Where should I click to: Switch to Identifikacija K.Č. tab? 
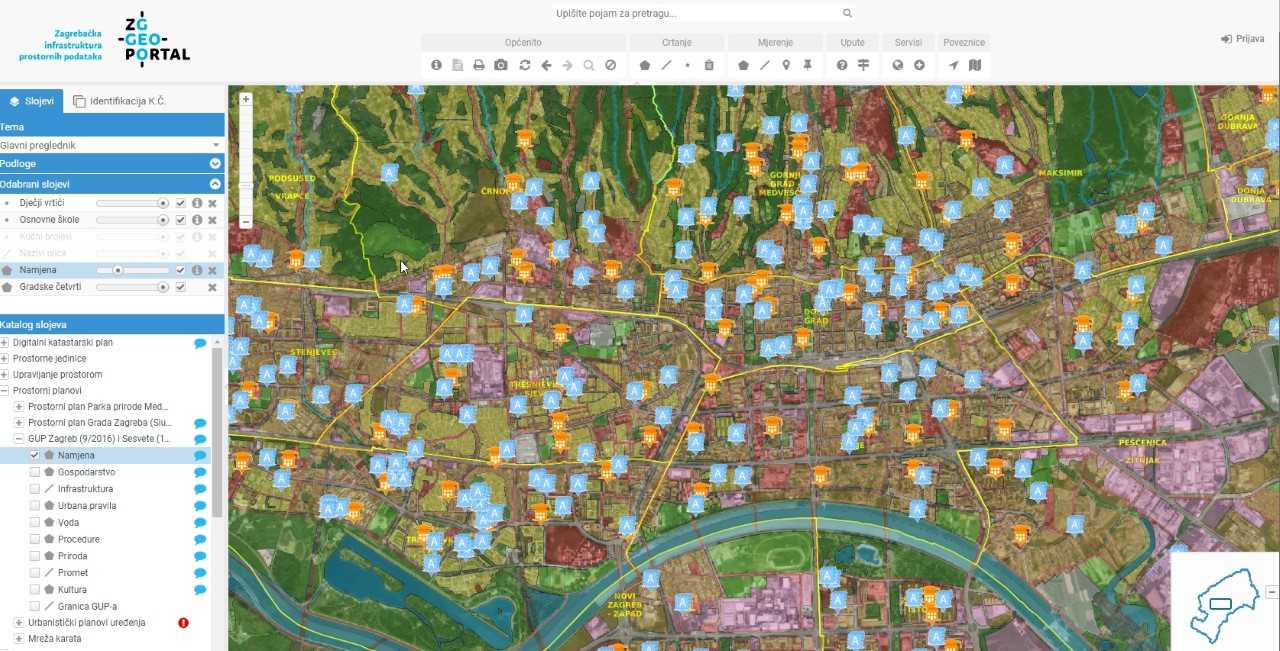tap(118, 101)
